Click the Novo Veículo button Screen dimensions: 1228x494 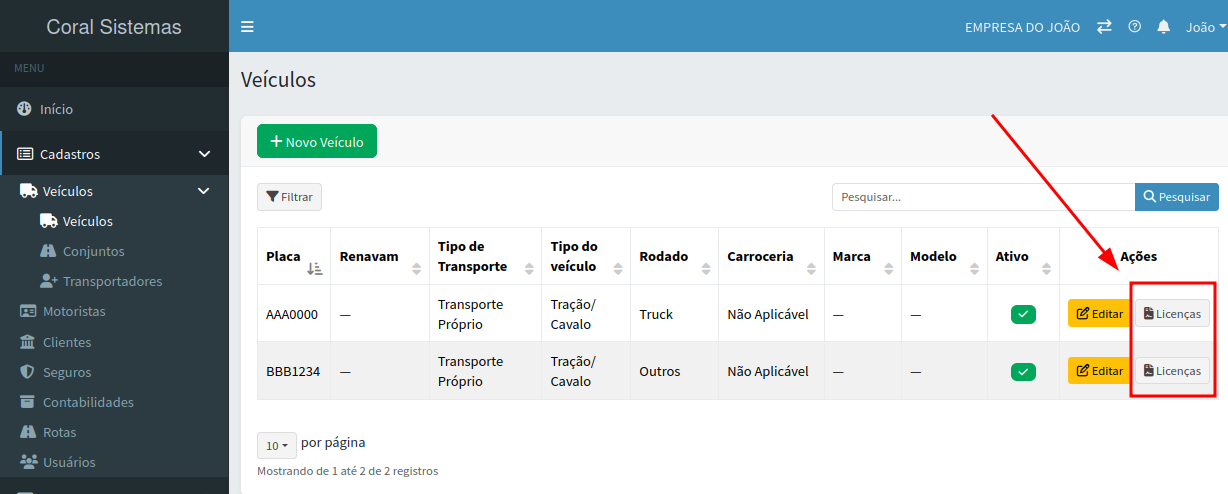coord(317,142)
